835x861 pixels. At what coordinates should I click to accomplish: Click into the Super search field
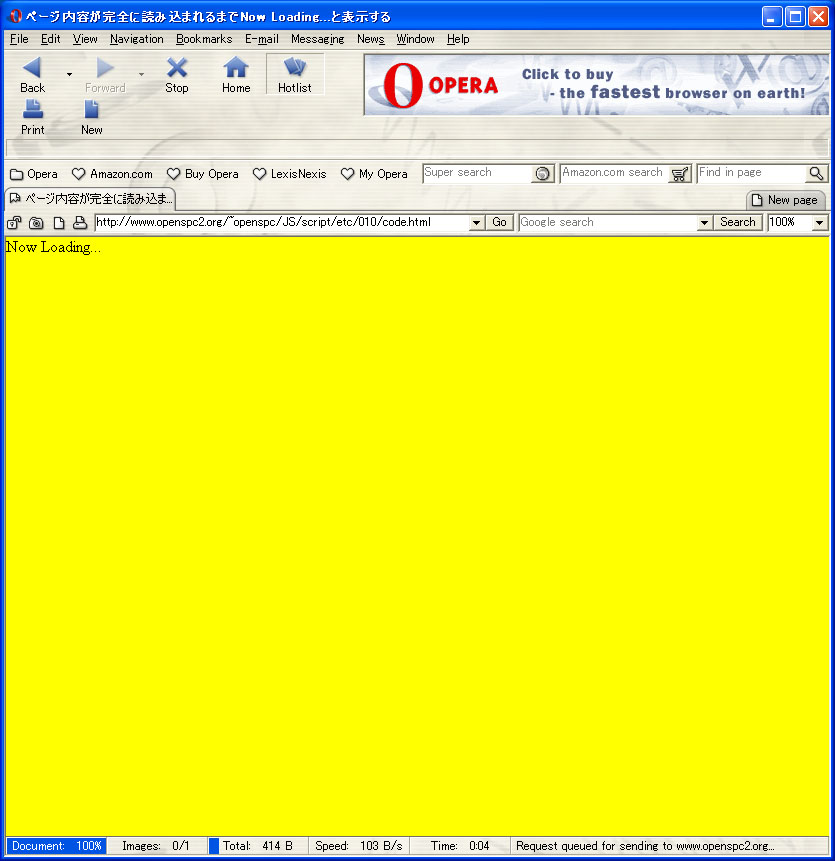(x=478, y=173)
